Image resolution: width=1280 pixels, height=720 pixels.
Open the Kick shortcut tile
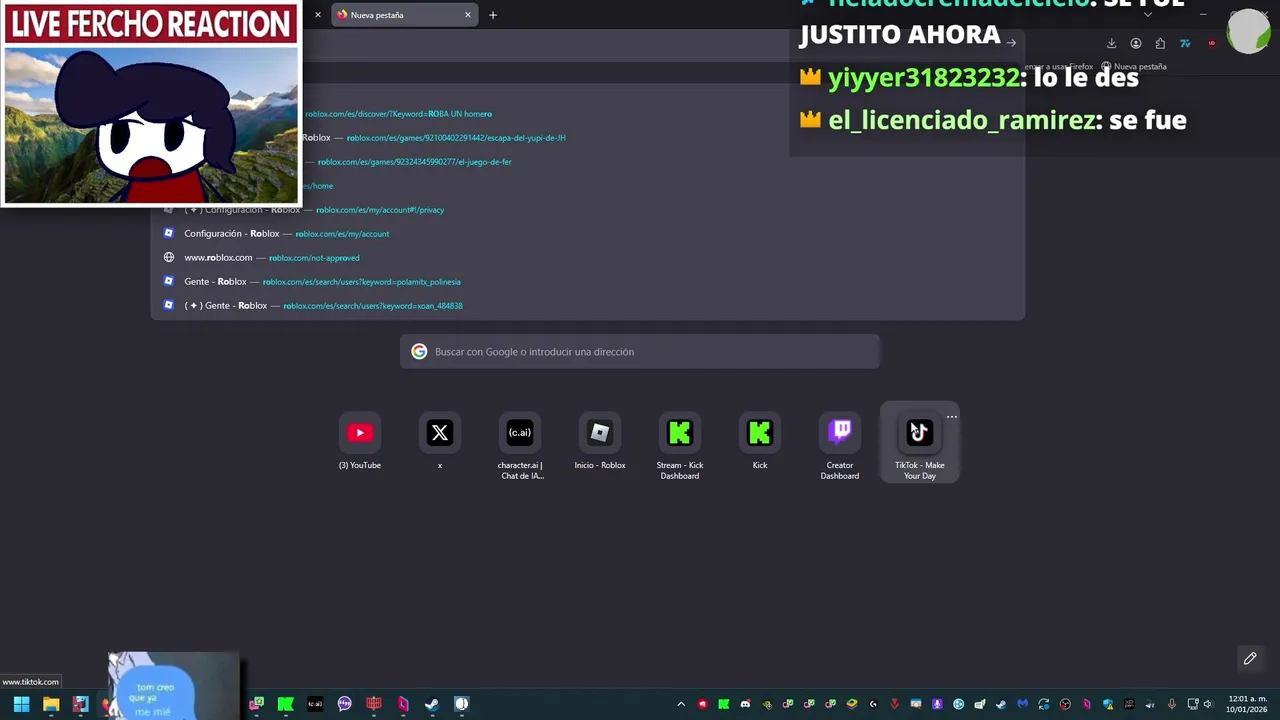coord(760,442)
